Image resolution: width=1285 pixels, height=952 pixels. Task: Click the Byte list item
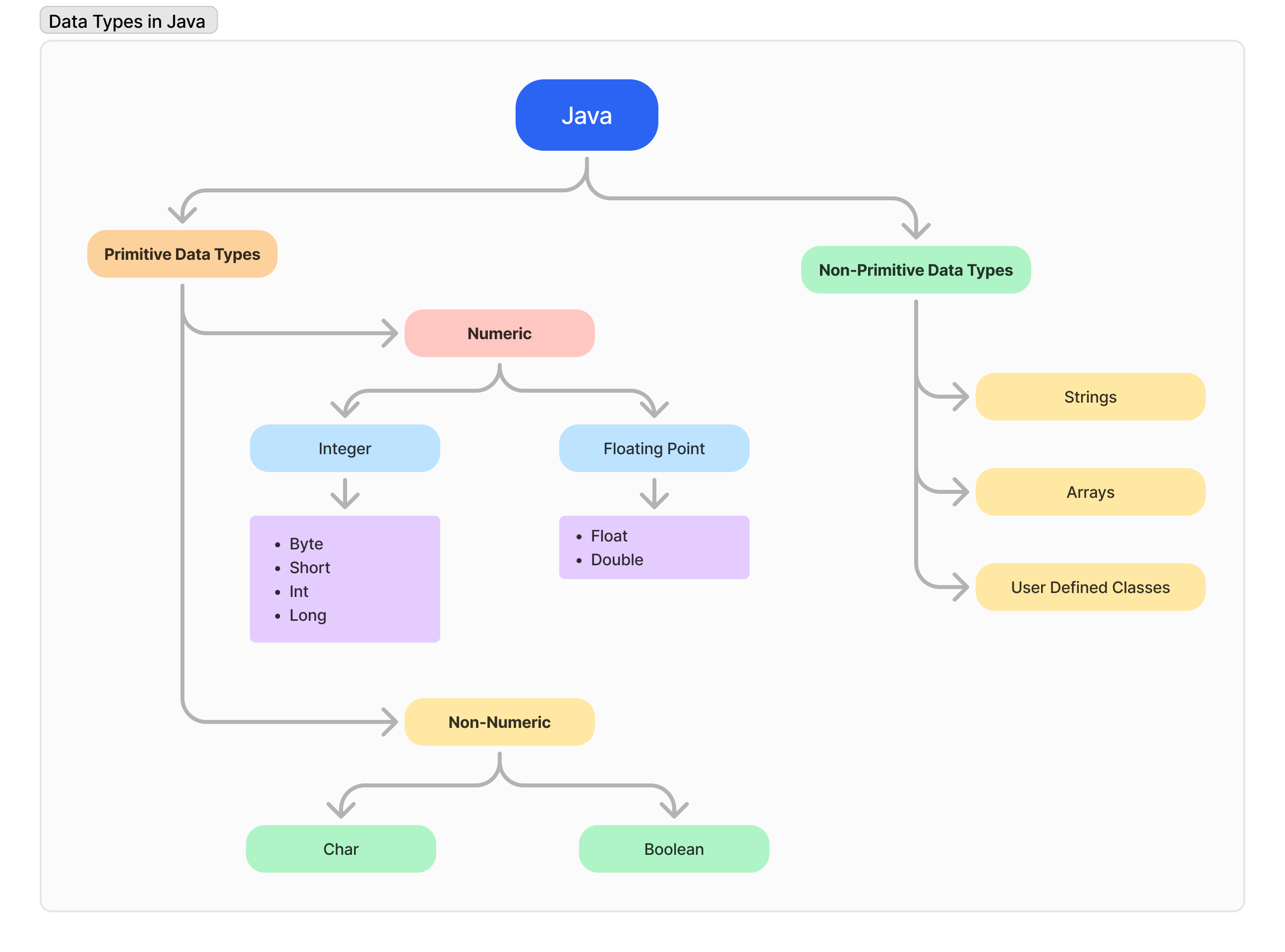click(x=306, y=543)
